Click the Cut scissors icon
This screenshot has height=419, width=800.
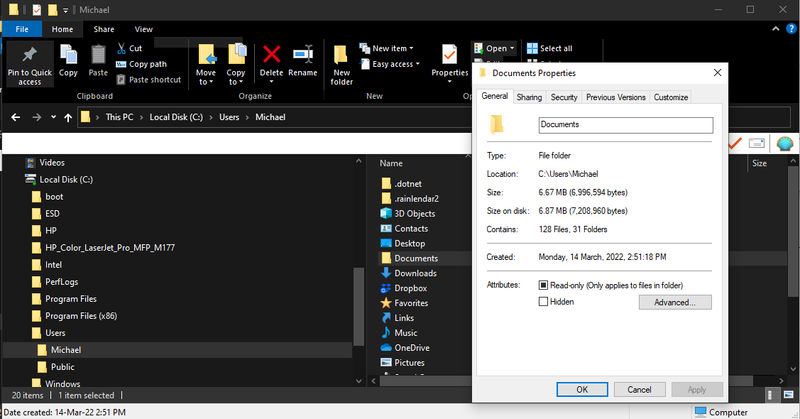122,48
